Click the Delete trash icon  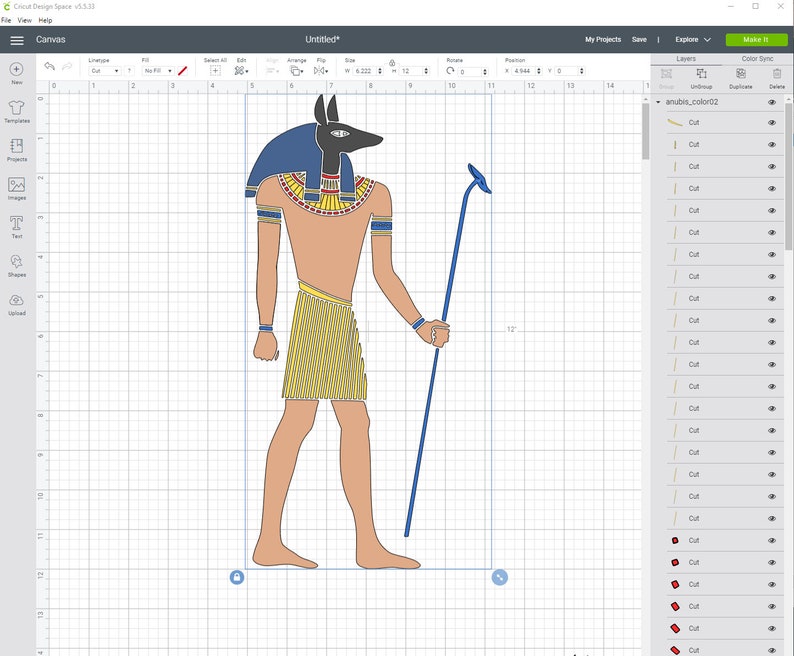777,73
